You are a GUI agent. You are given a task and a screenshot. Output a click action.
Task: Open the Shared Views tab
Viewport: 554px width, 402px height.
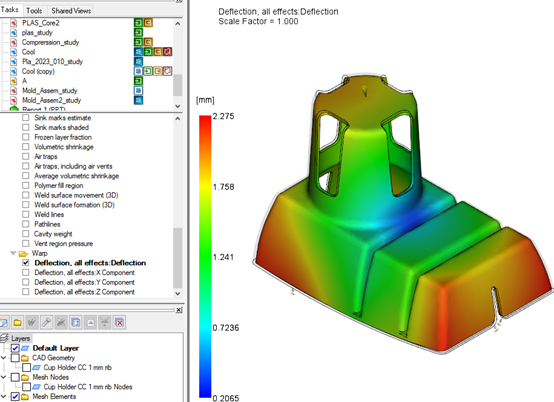tap(71, 11)
